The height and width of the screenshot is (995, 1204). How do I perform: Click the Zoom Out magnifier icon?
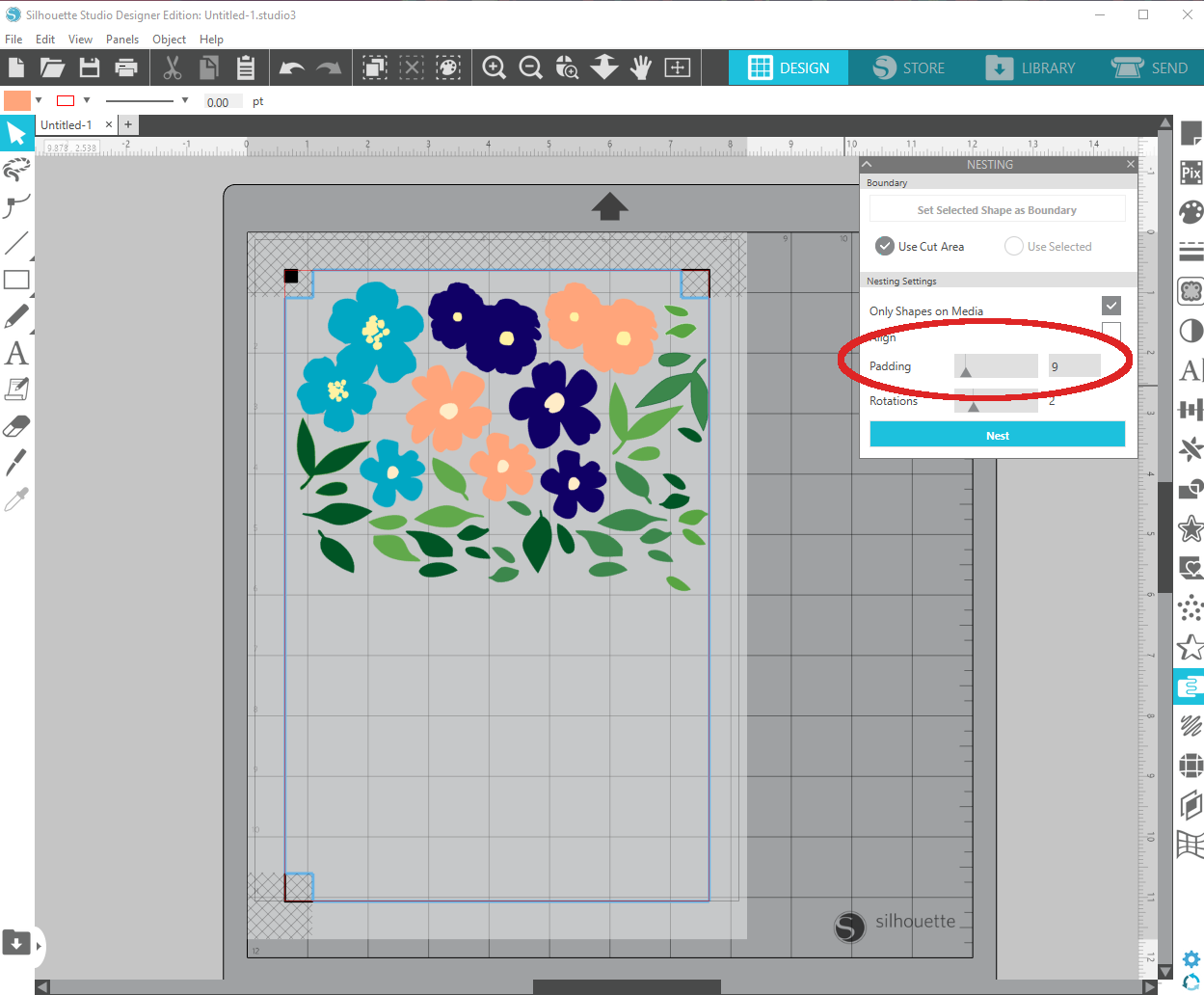pos(531,67)
